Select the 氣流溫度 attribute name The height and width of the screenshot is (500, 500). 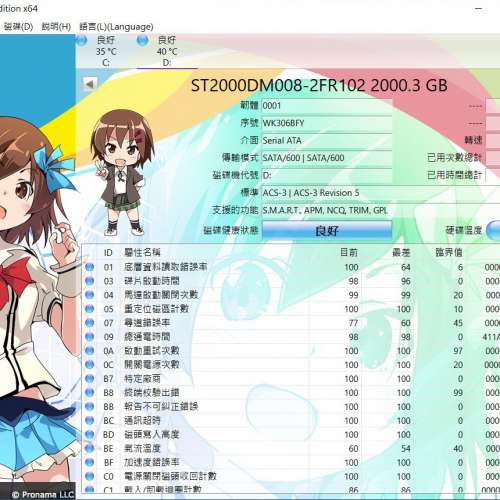pos(142,449)
